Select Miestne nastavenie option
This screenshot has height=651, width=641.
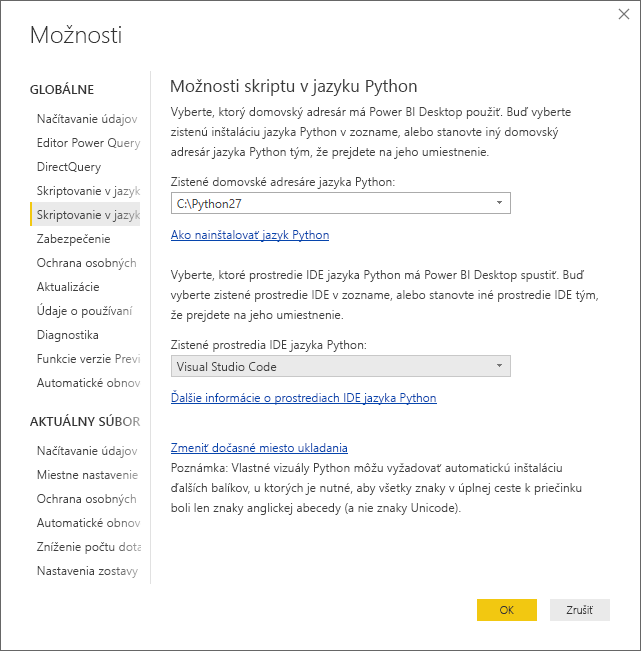pos(87,475)
